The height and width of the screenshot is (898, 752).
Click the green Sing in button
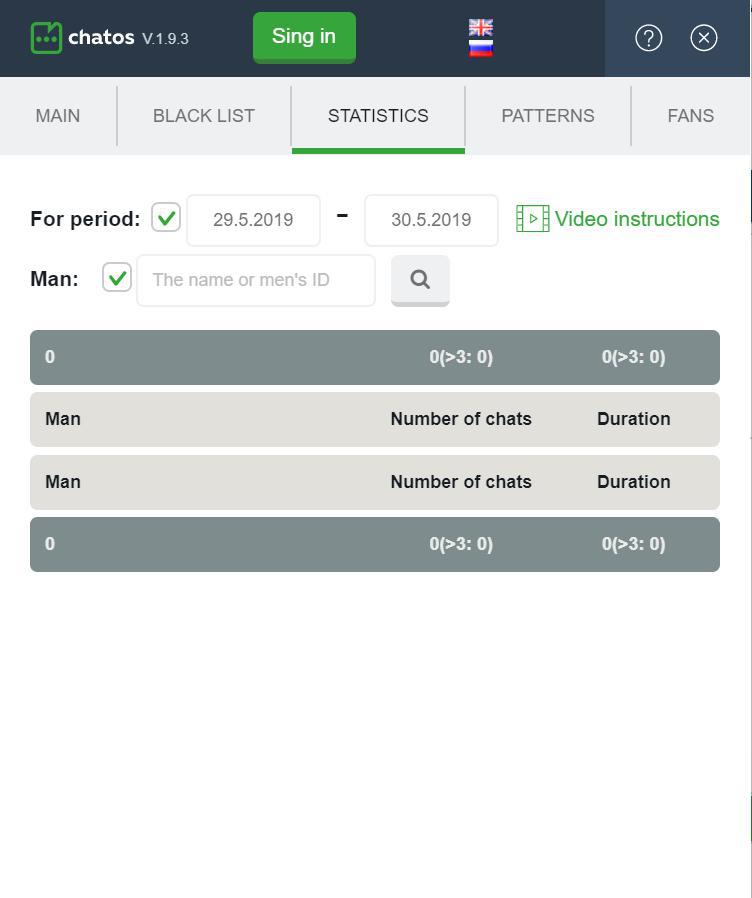coord(304,37)
